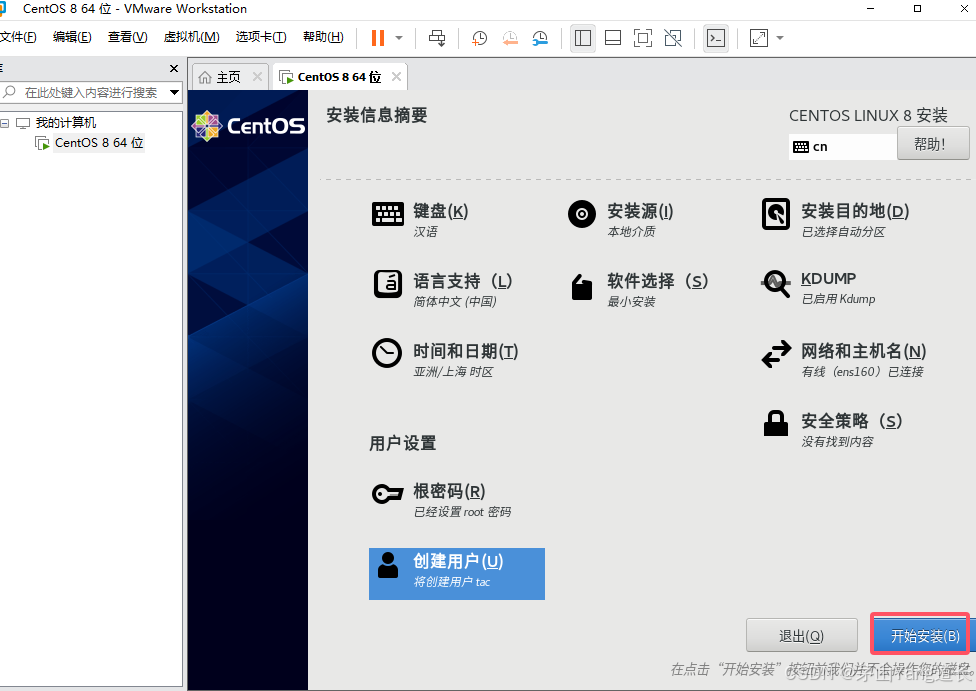Image resolution: width=976 pixels, height=691 pixels.
Task: Close the 主页 tab
Action: (x=257, y=77)
